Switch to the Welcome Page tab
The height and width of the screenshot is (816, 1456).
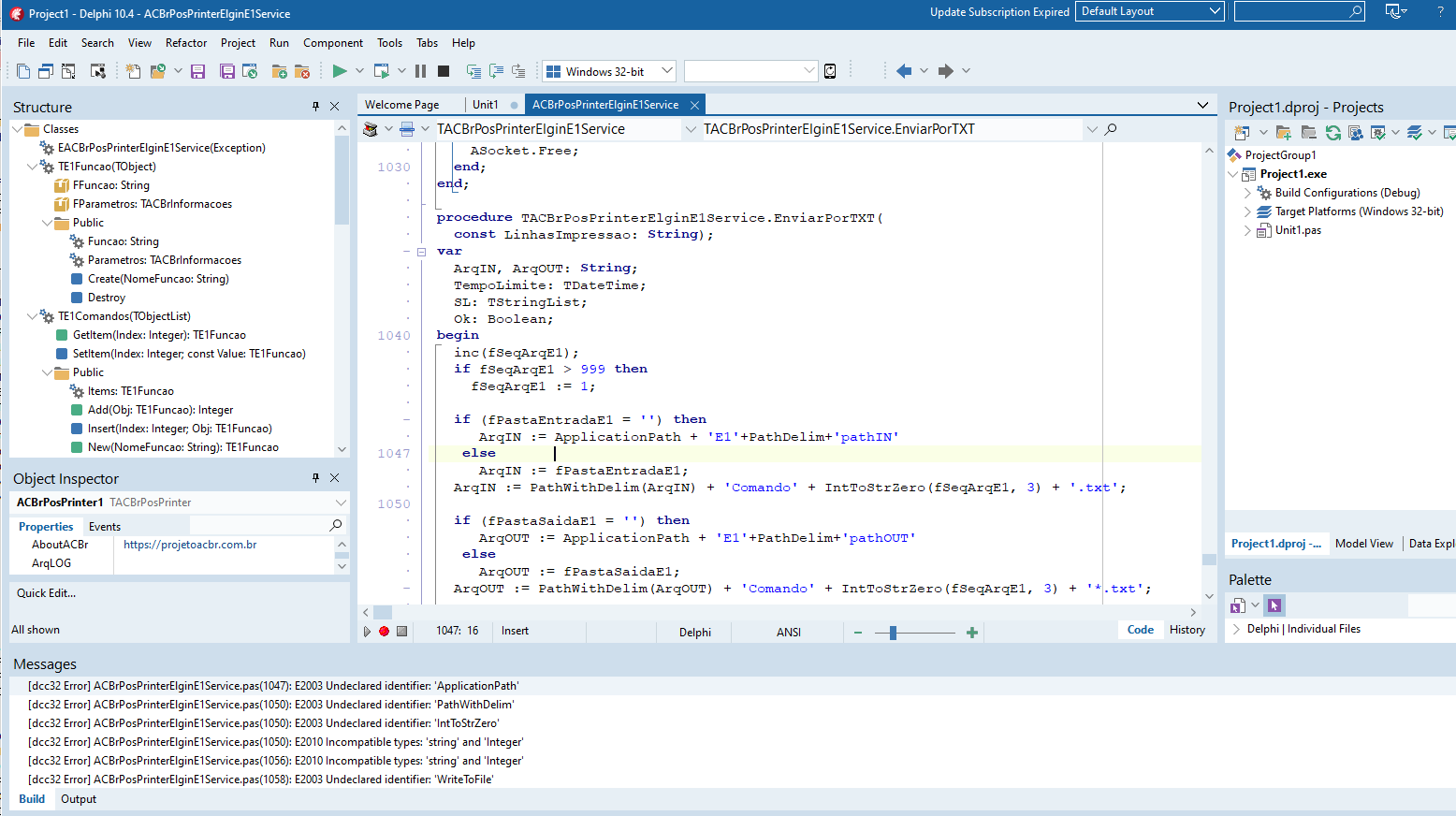tap(402, 105)
